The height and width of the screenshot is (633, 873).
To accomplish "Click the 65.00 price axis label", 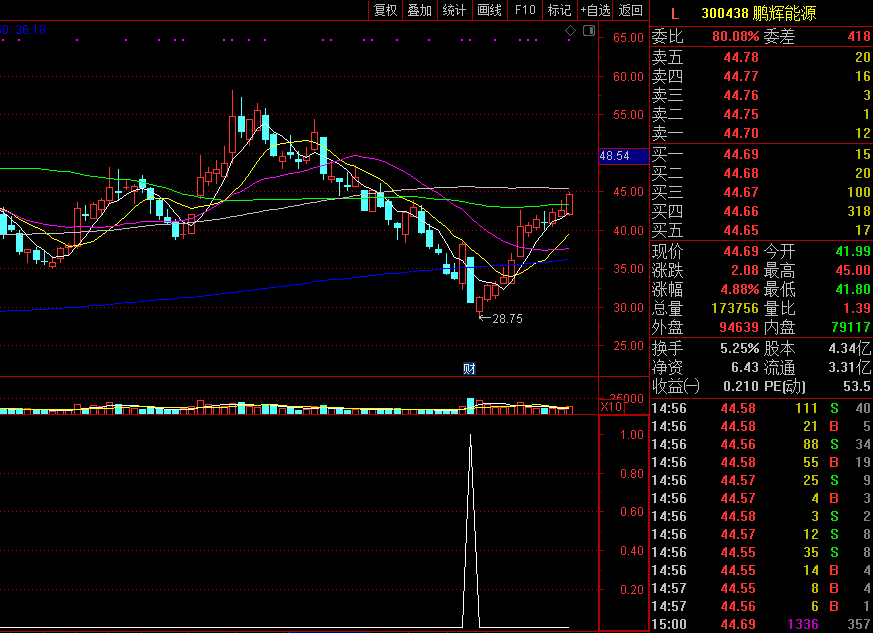I will click(x=629, y=37).
